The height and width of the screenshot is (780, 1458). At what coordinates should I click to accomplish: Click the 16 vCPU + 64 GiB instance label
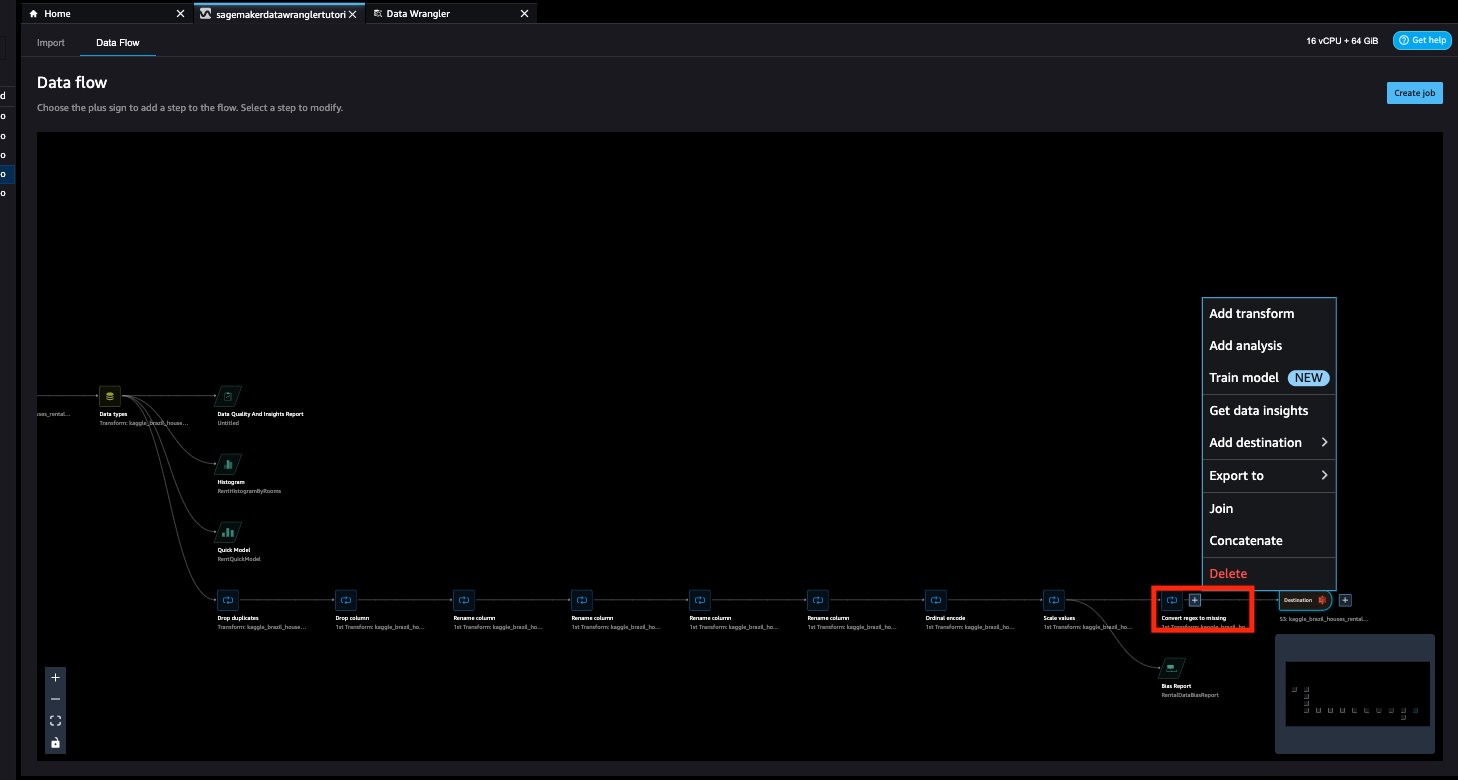[1342, 41]
